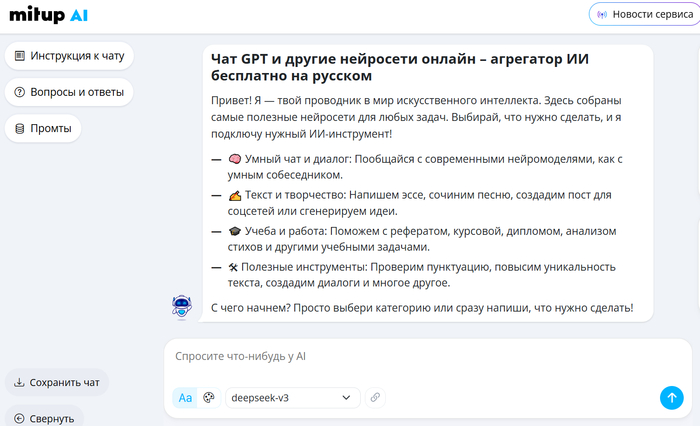Toggle the 'Aa' text mode button
The width and height of the screenshot is (700, 426).
pos(185,397)
